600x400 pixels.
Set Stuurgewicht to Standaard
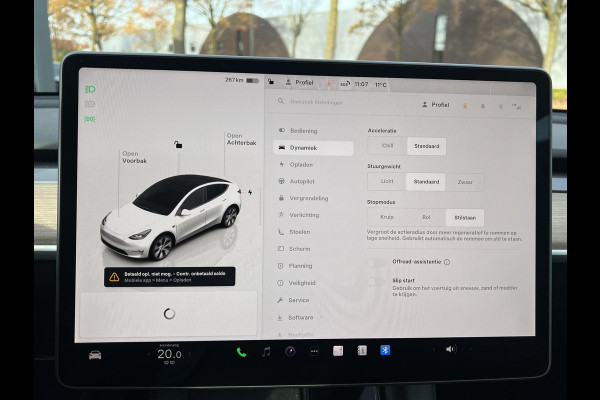(x=426, y=182)
